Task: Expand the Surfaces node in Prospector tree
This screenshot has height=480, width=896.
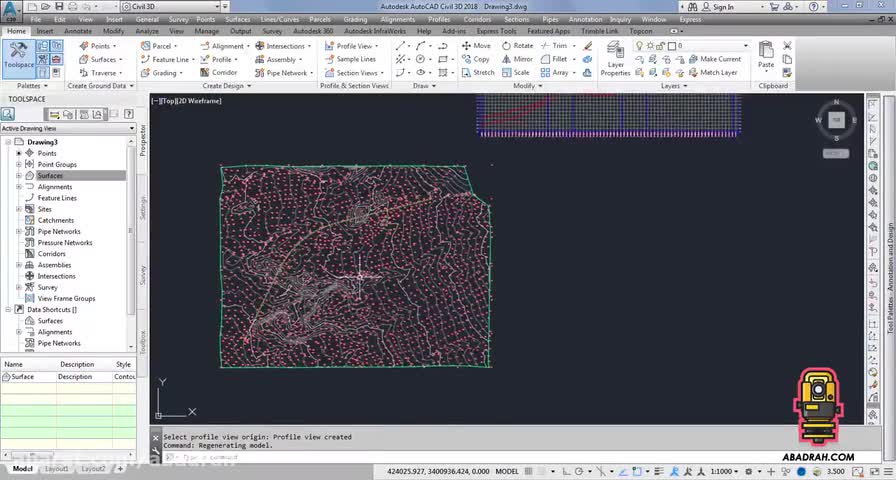Action: 18,176
